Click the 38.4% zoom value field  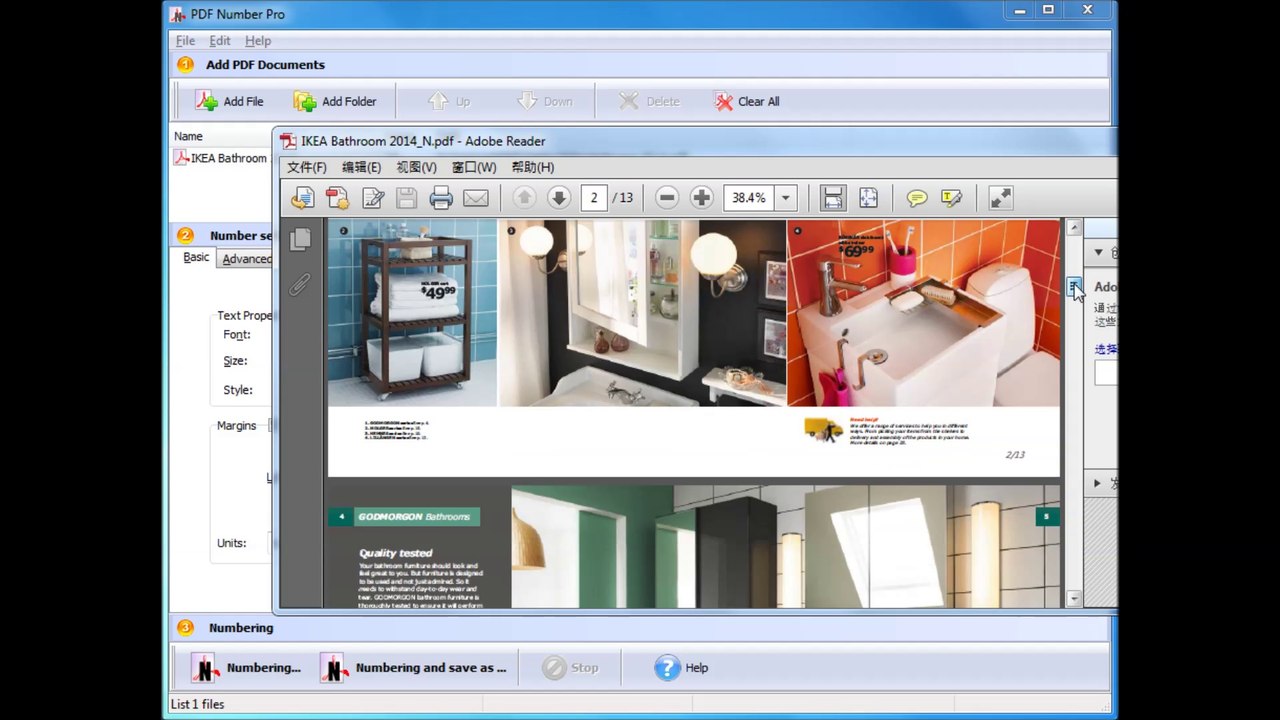click(x=749, y=198)
